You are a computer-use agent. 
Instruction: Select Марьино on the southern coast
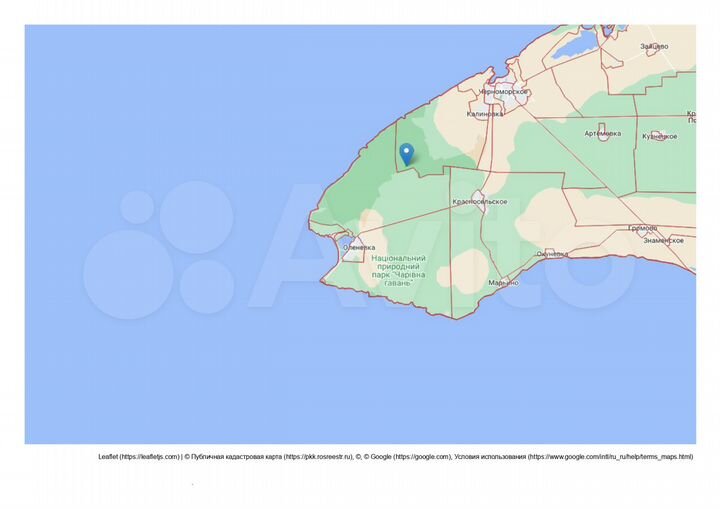click(x=503, y=283)
